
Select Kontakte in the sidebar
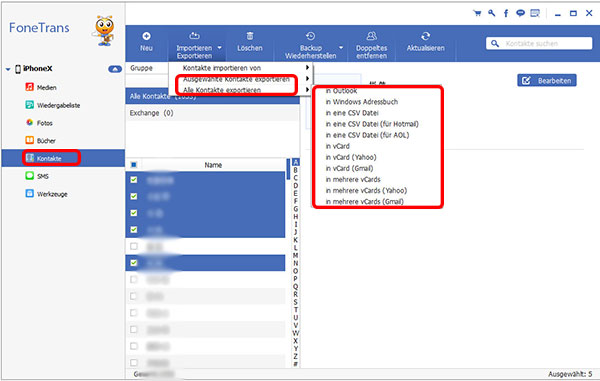[63, 158]
